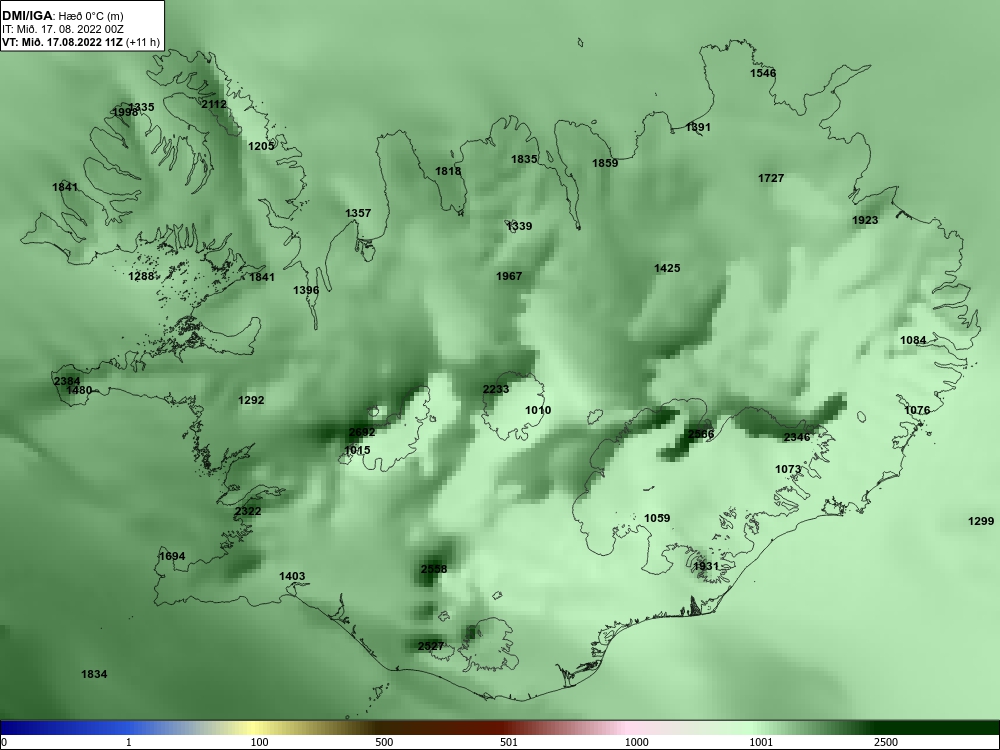The image size is (1000, 750).
Task: Click the color scale label 100
Action: pyautogui.click(x=259, y=742)
